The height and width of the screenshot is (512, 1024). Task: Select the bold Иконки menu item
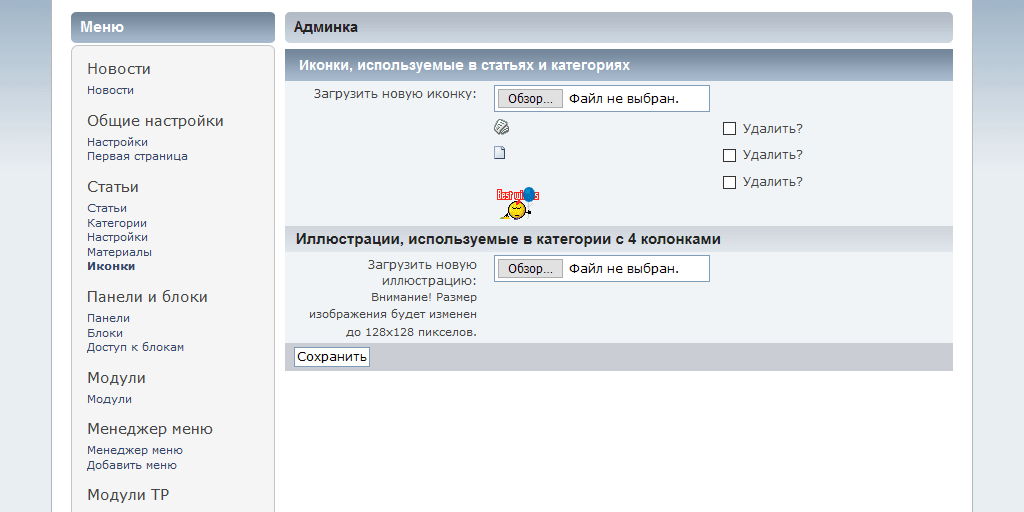point(111,266)
